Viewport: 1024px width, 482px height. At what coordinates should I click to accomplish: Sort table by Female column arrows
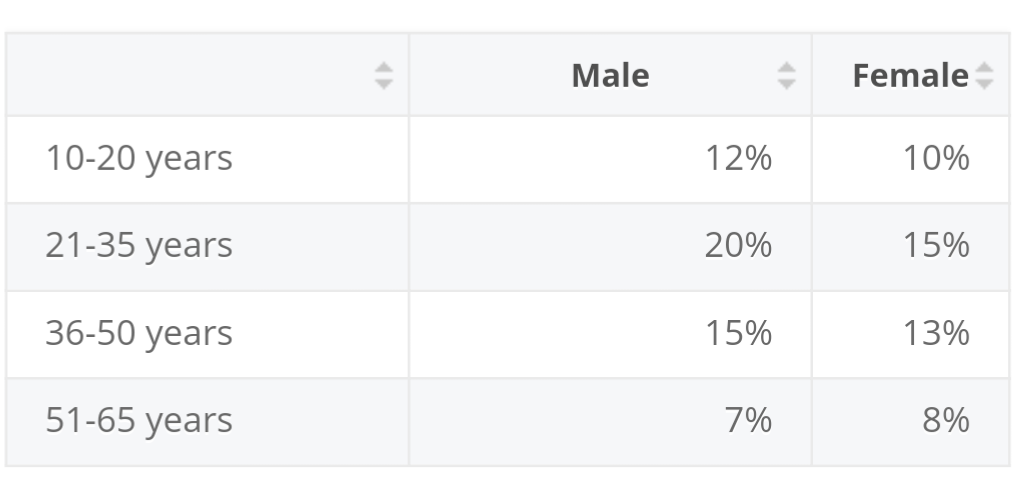coord(984,76)
